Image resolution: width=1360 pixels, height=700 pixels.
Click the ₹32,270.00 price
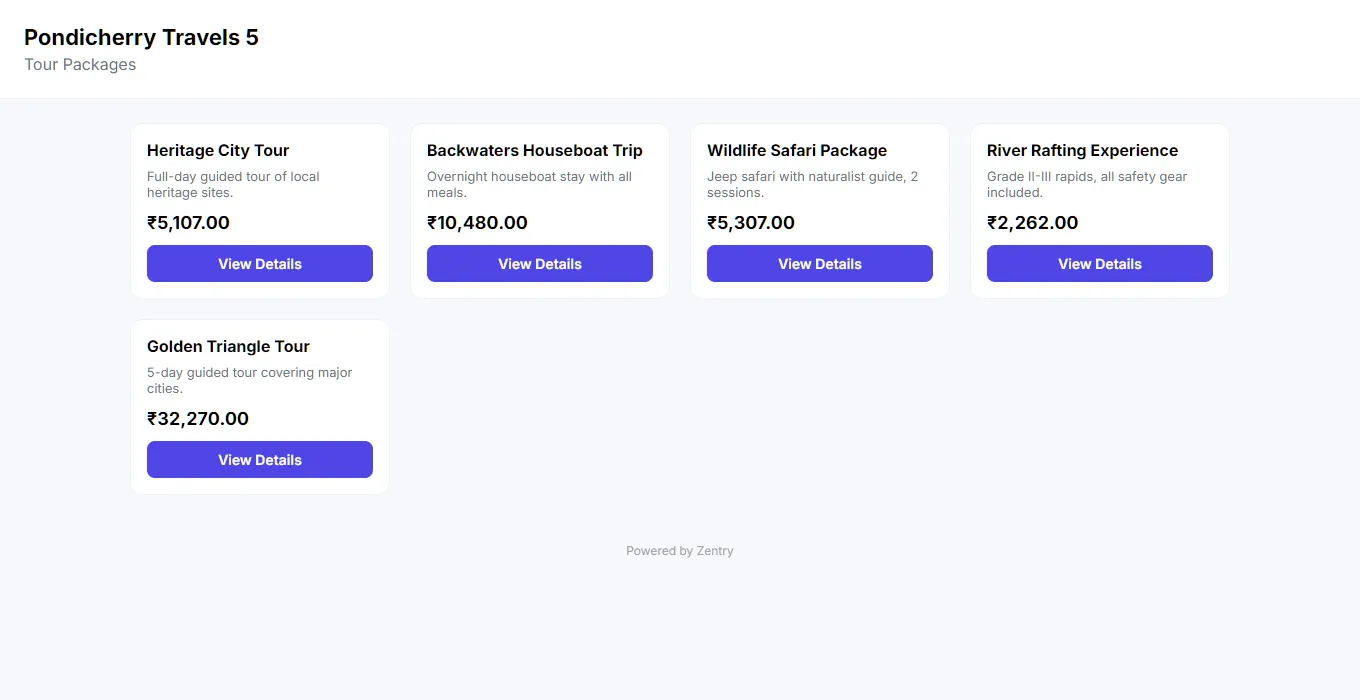198,419
